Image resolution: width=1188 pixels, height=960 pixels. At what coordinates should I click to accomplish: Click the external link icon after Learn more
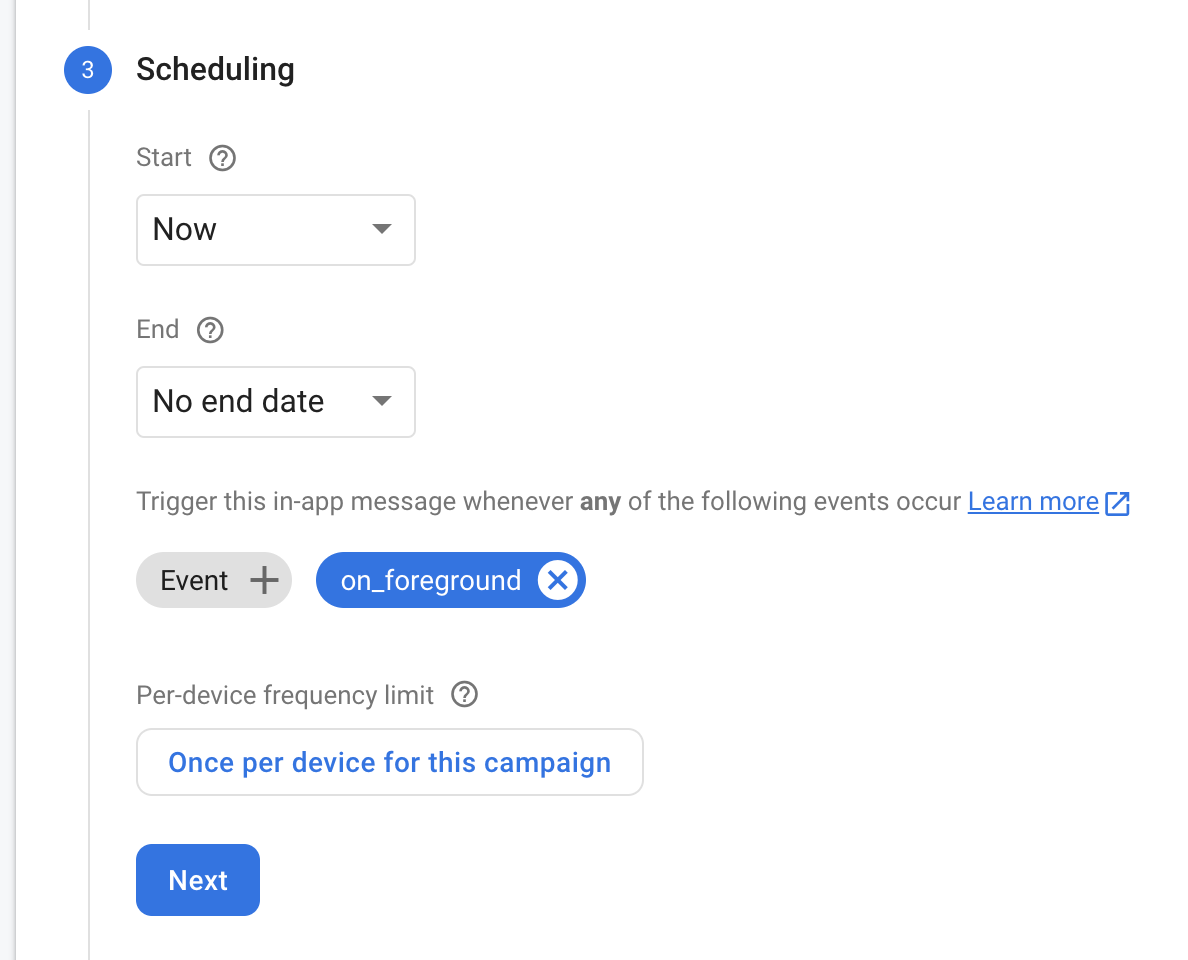click(1118, 503)
